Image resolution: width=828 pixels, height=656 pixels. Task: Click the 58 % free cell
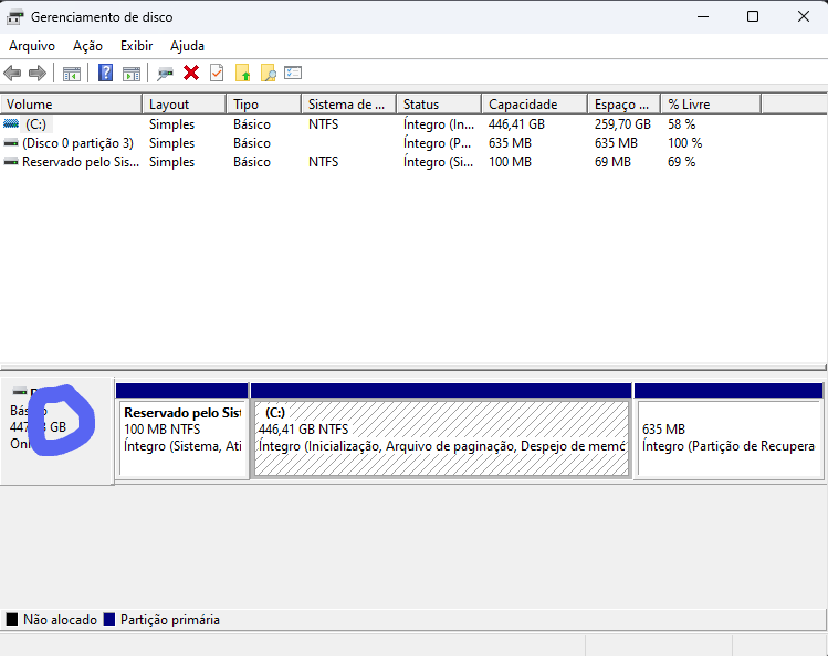681,124
